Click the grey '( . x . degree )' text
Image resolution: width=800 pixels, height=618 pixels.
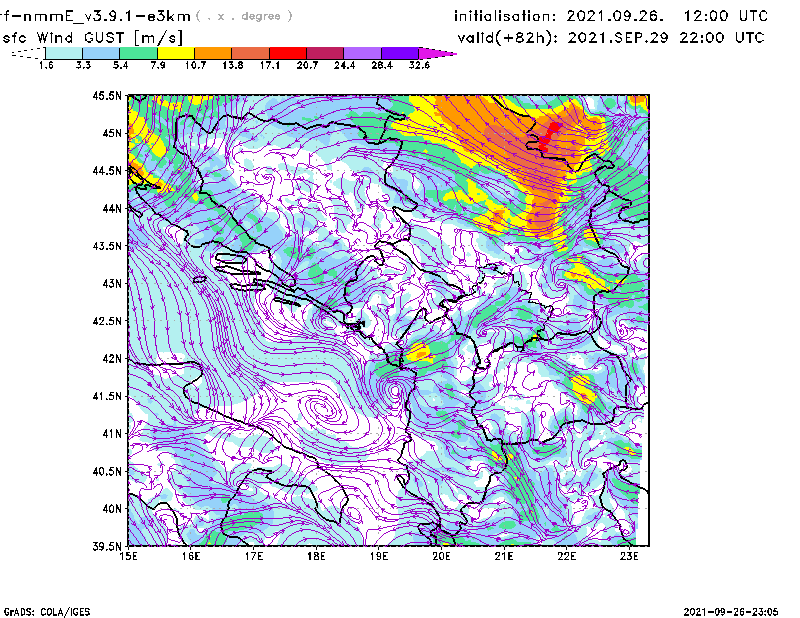(x=244, y=16)
